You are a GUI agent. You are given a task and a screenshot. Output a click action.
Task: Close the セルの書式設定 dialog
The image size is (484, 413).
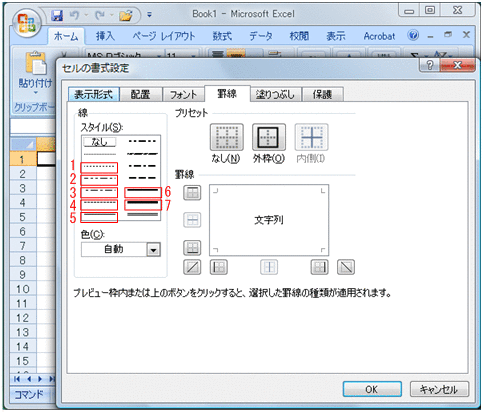point(457,65)
